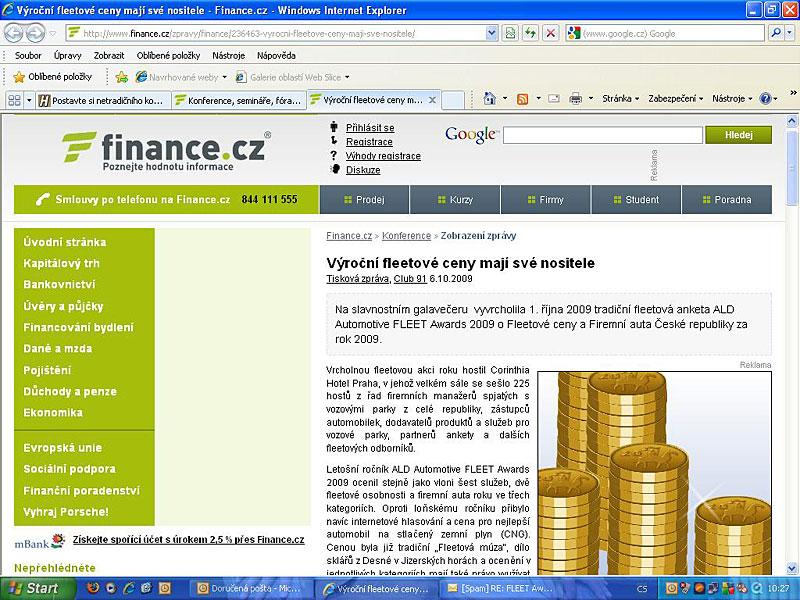Click the gold coins article image
This screenshot has width=800, height=600.
coord(655,473)
